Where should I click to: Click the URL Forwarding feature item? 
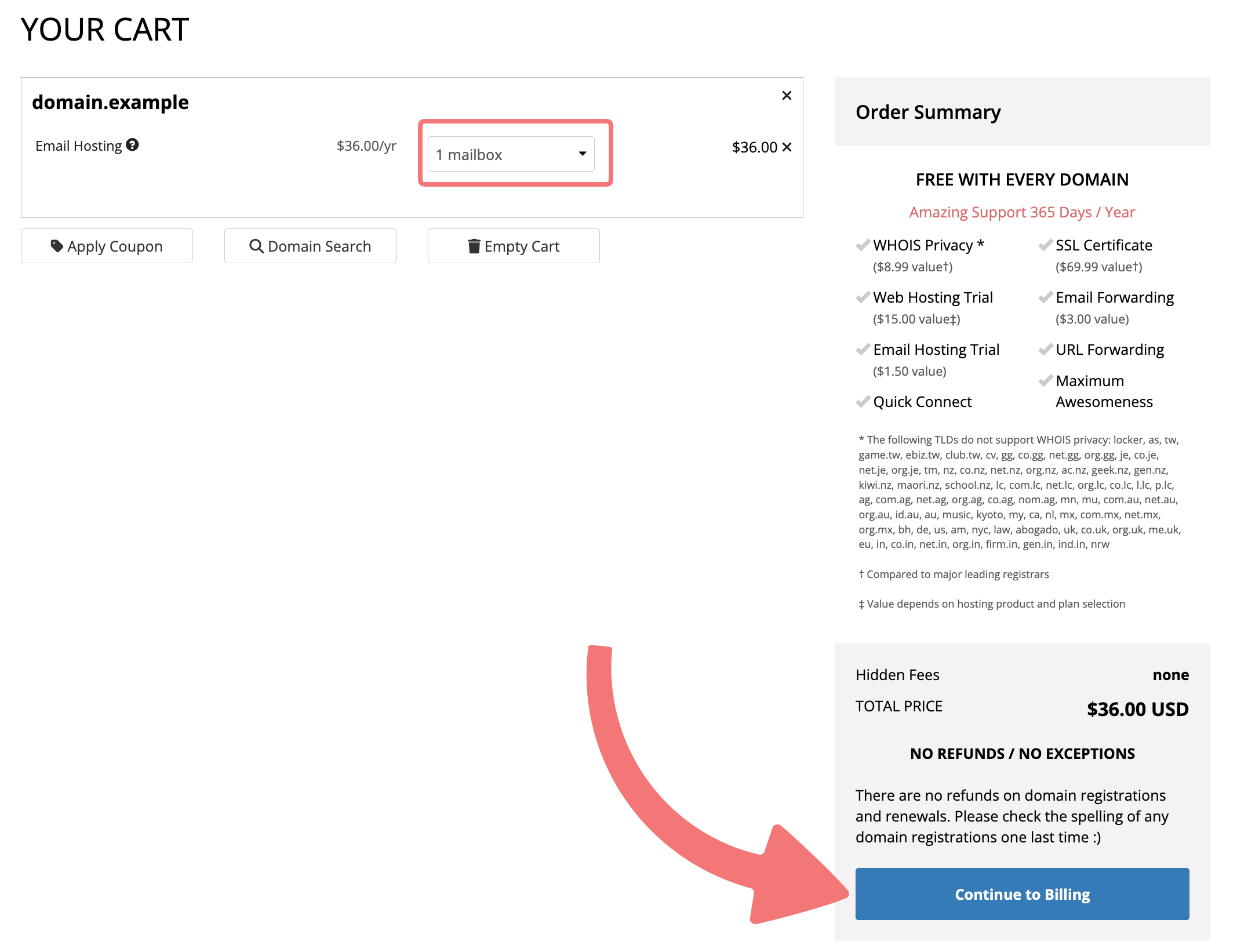[x=1109, y=350]
